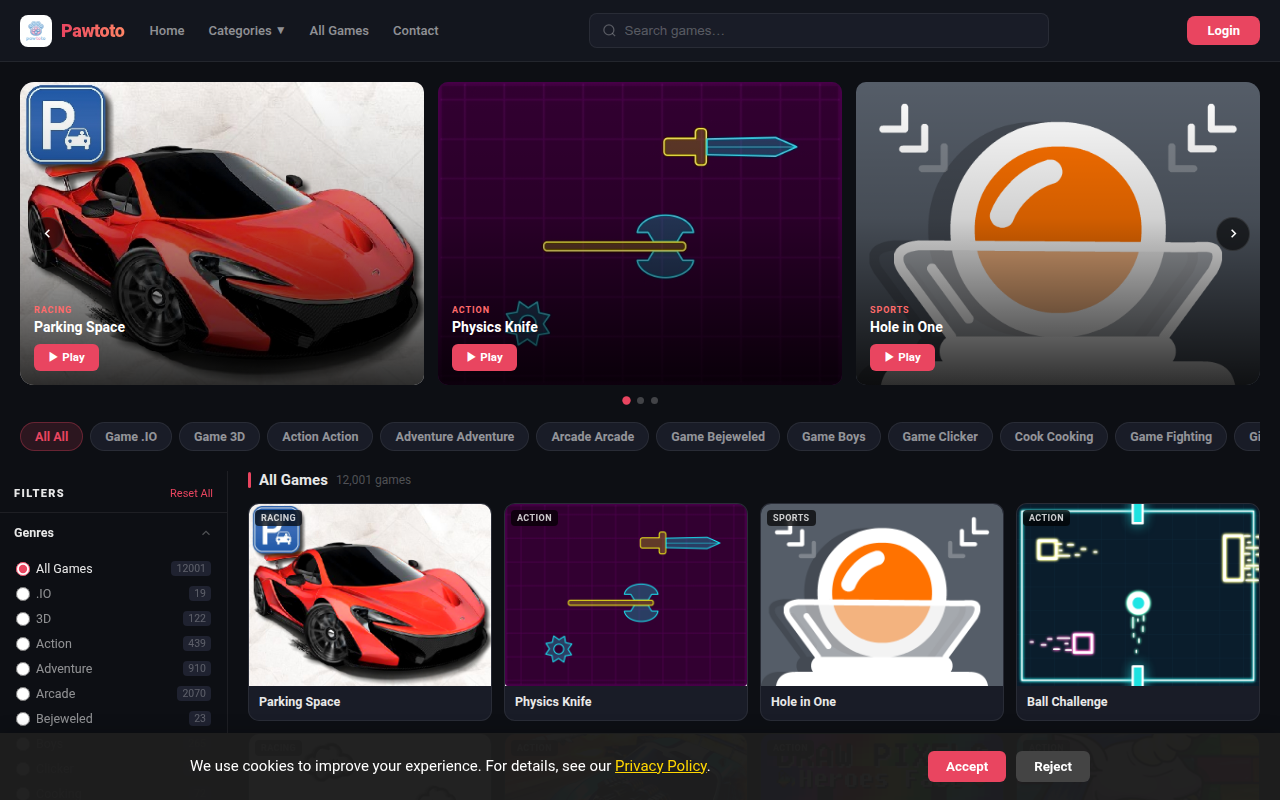Open the Categories dropdown menu

[246, 31]
